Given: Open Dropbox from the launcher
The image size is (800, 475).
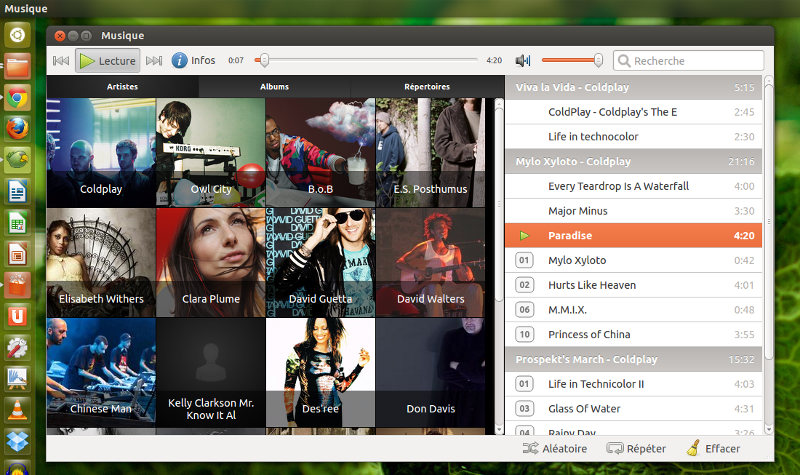Looking at the screenshot, I should [17, 441].
